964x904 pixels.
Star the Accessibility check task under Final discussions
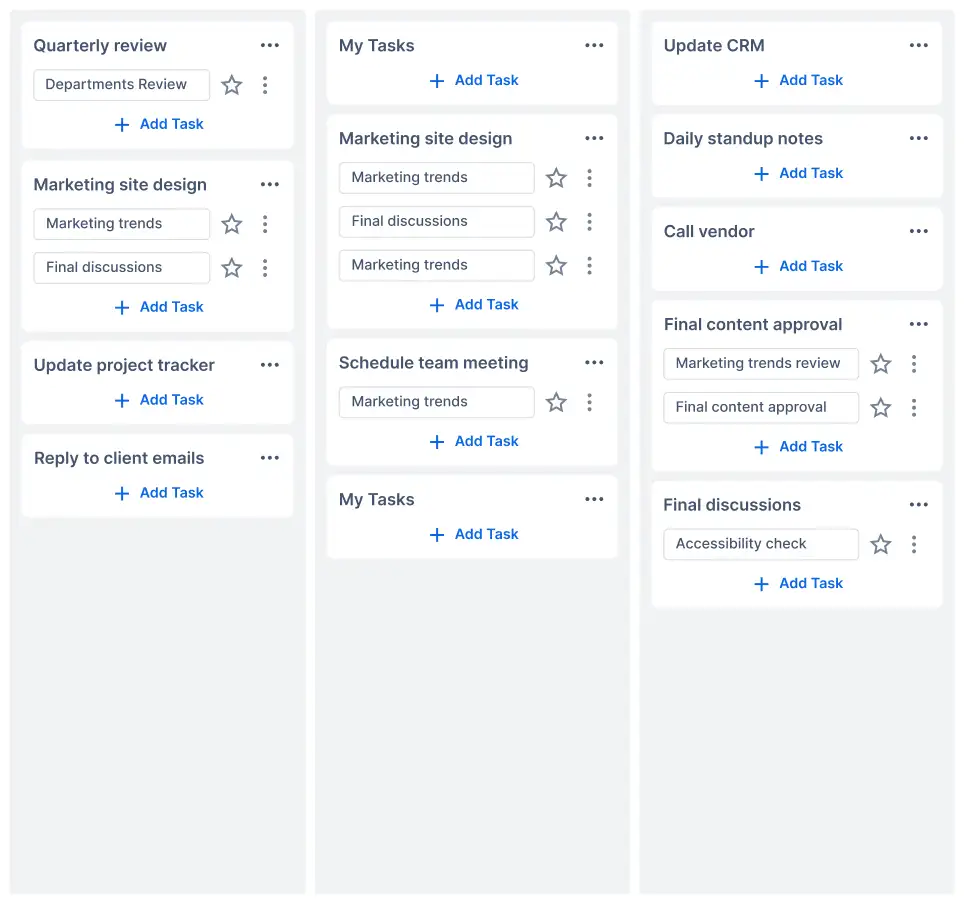pos(880,544)
